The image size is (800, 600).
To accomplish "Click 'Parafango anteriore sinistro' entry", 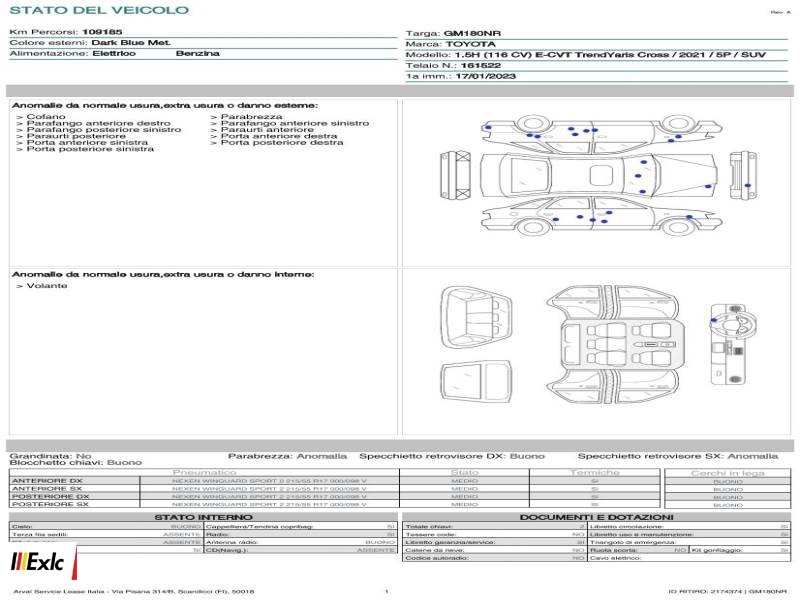I will pos(294,123).
